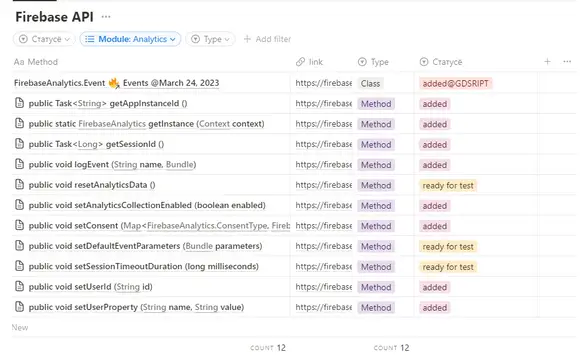
Task: Click the COUNT 12 under the Type column
Action: coord(391,348)
